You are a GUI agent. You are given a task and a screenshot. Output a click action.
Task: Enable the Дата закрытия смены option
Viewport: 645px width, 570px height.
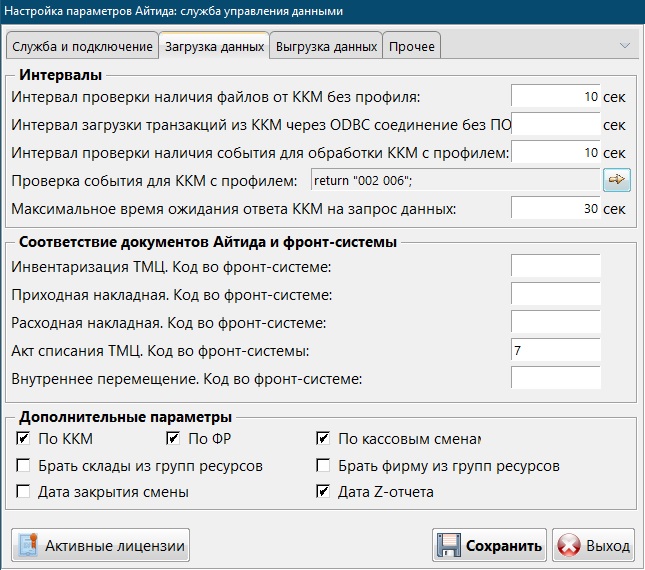point(23,491)
